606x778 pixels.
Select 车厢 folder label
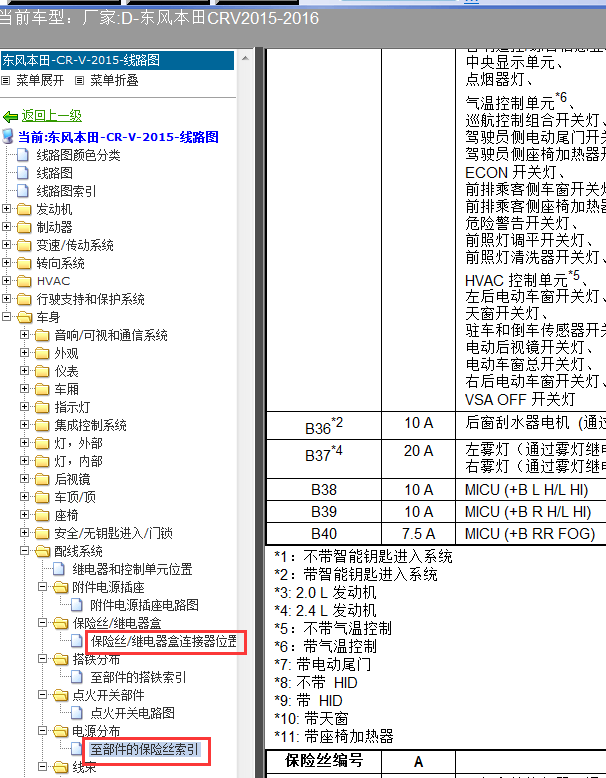(67, 389)
